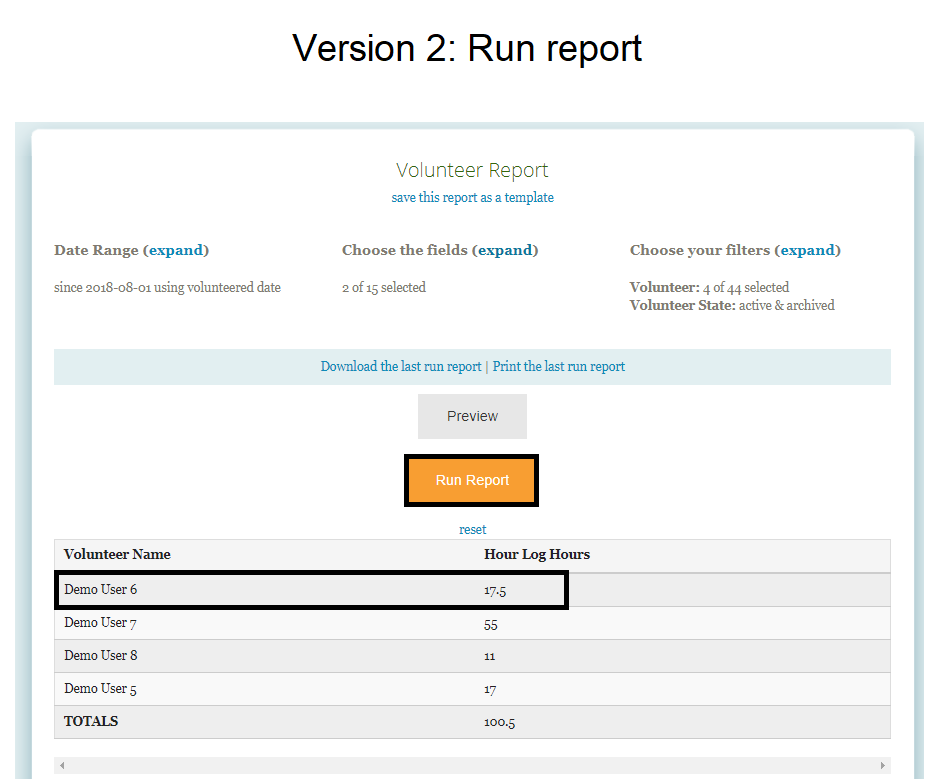Click the gray Preview button

[x=472, y=416]
